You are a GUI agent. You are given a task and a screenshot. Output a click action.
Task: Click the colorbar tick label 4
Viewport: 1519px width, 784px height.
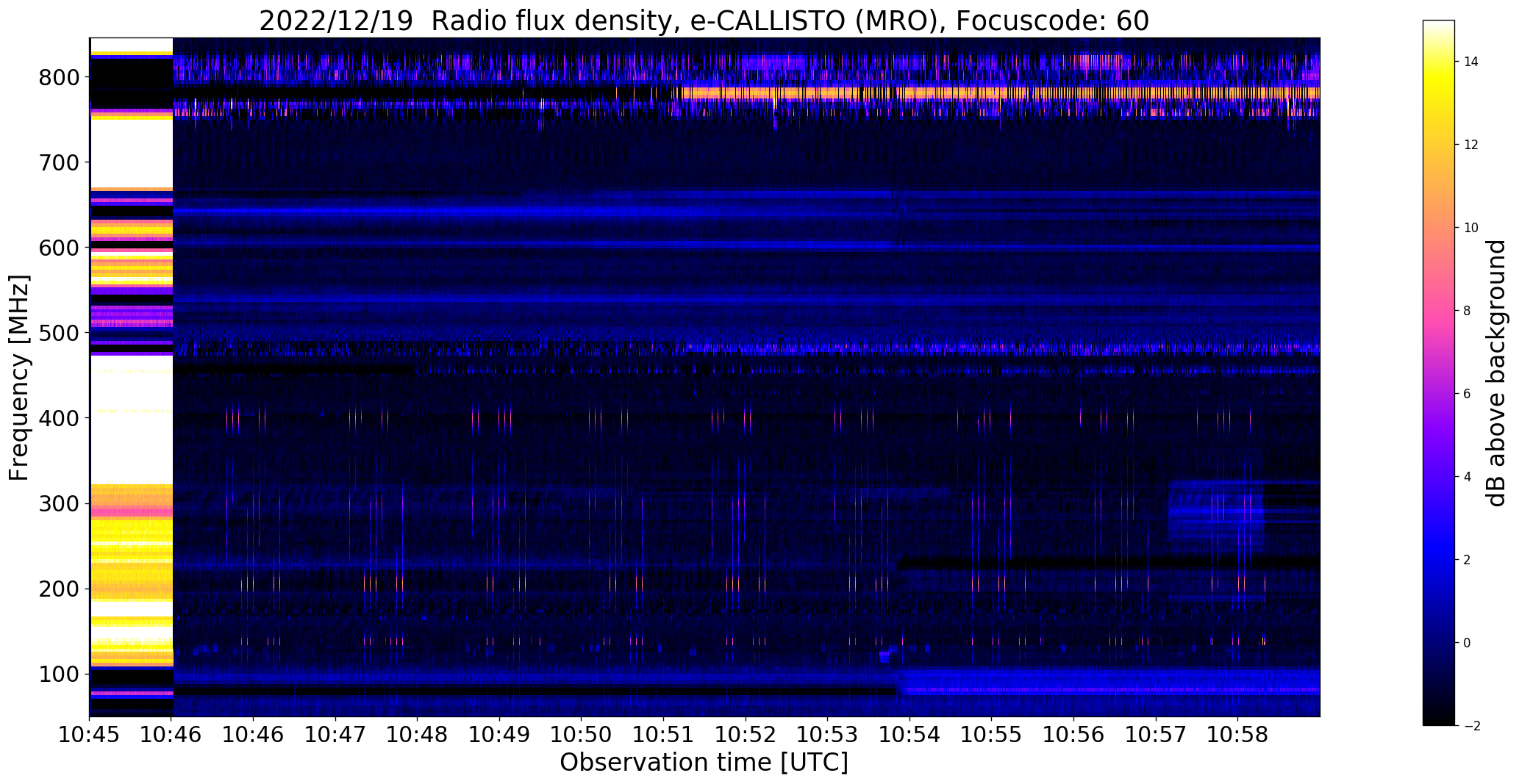pyautogui.click(x=1468, y=477)
